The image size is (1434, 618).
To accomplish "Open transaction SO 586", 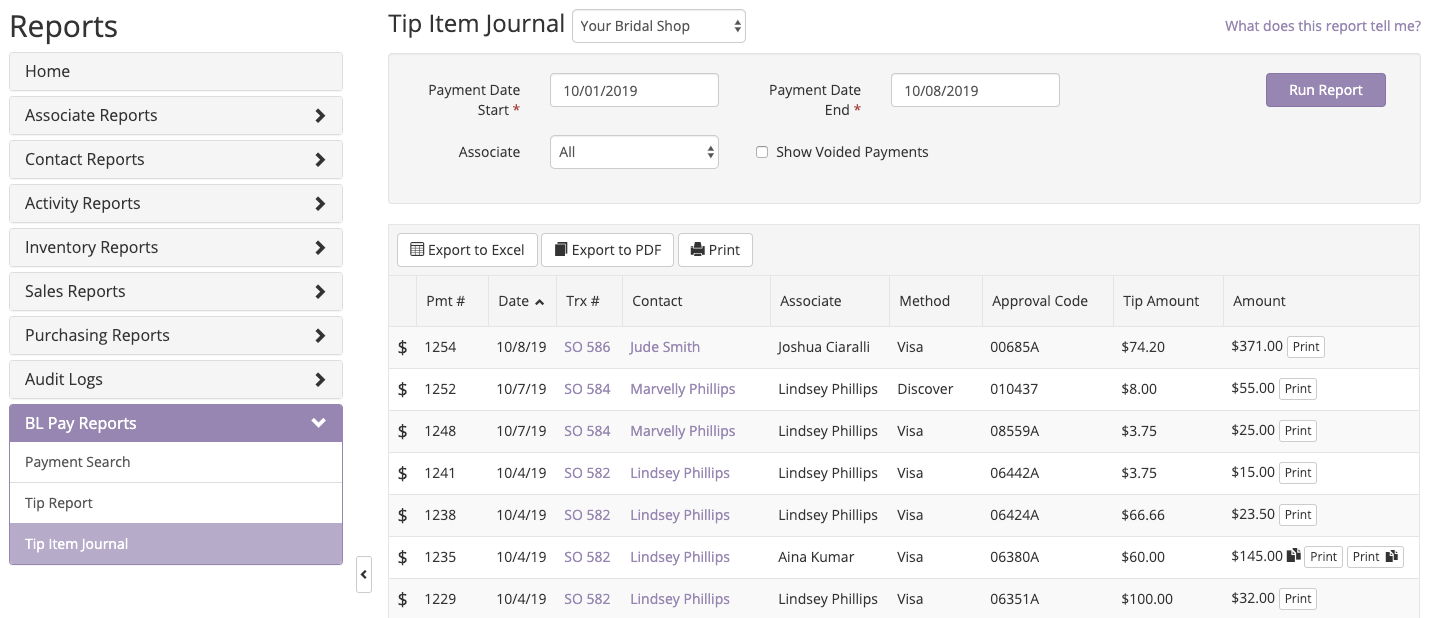I will 587,347.
